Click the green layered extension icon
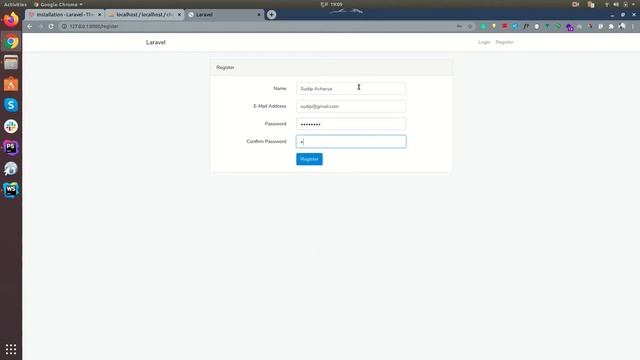This screenshot has width=640, height=360. [558, 26]
